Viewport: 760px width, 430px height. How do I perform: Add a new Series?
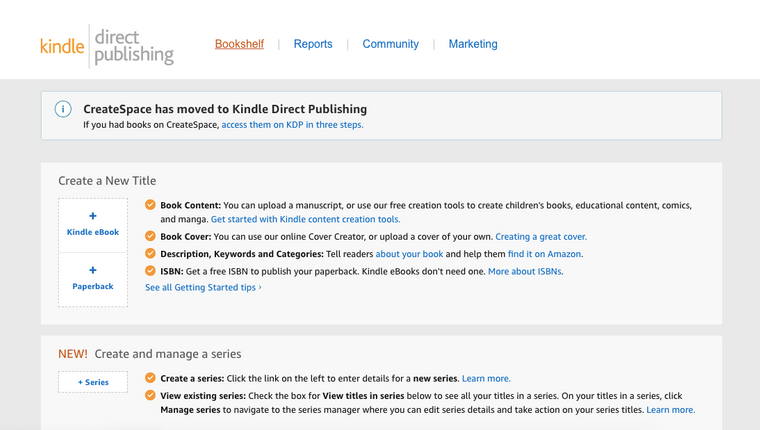[x=93, y=382]
